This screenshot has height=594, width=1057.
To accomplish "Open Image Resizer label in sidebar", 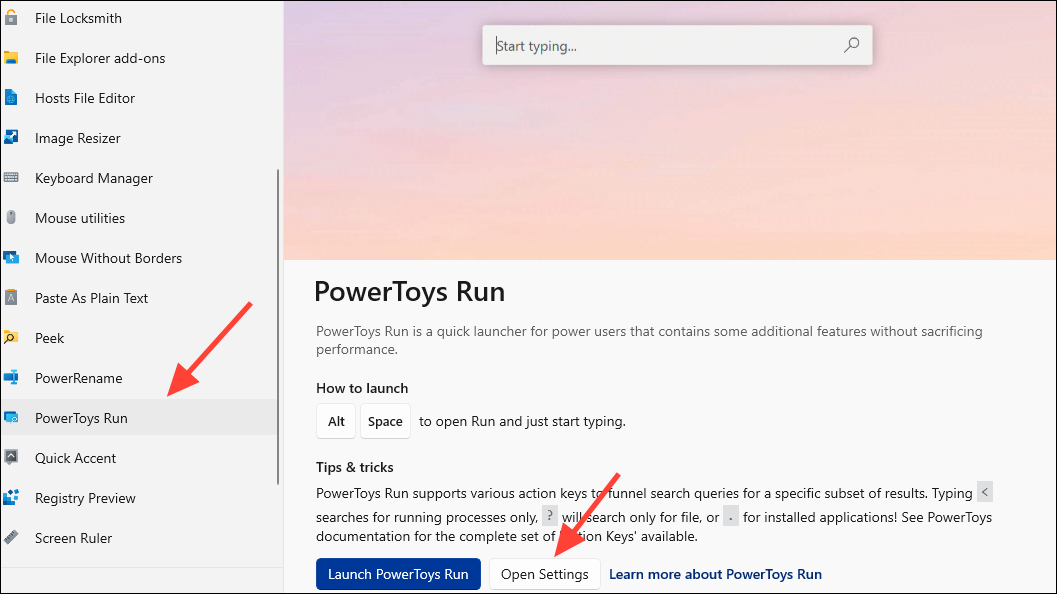I will point(78,138).
